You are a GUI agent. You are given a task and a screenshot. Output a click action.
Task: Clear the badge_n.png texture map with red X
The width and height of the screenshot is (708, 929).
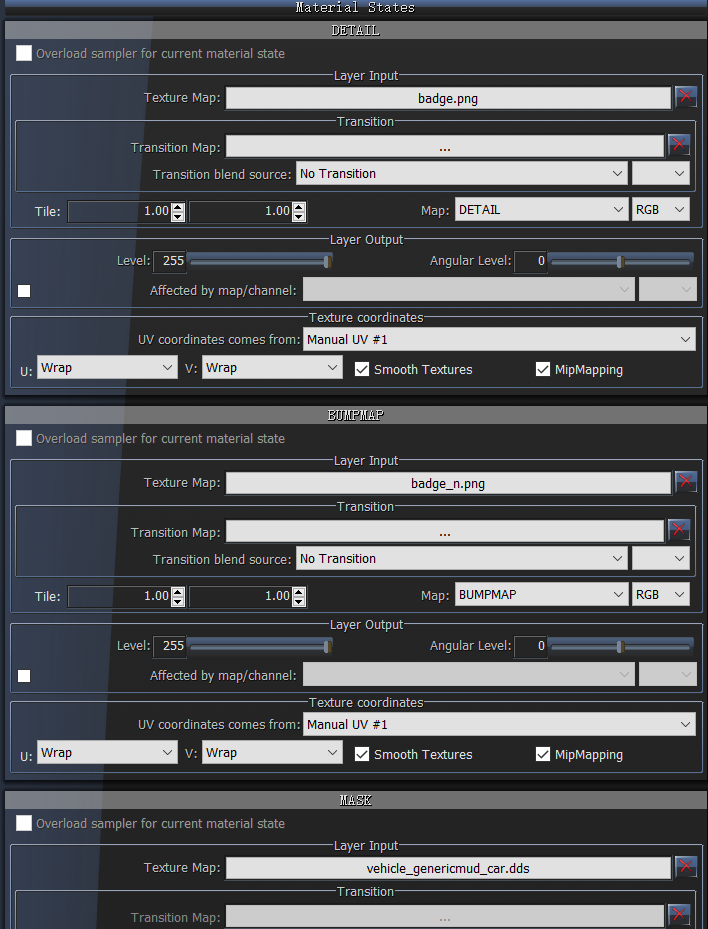[685, 482]
